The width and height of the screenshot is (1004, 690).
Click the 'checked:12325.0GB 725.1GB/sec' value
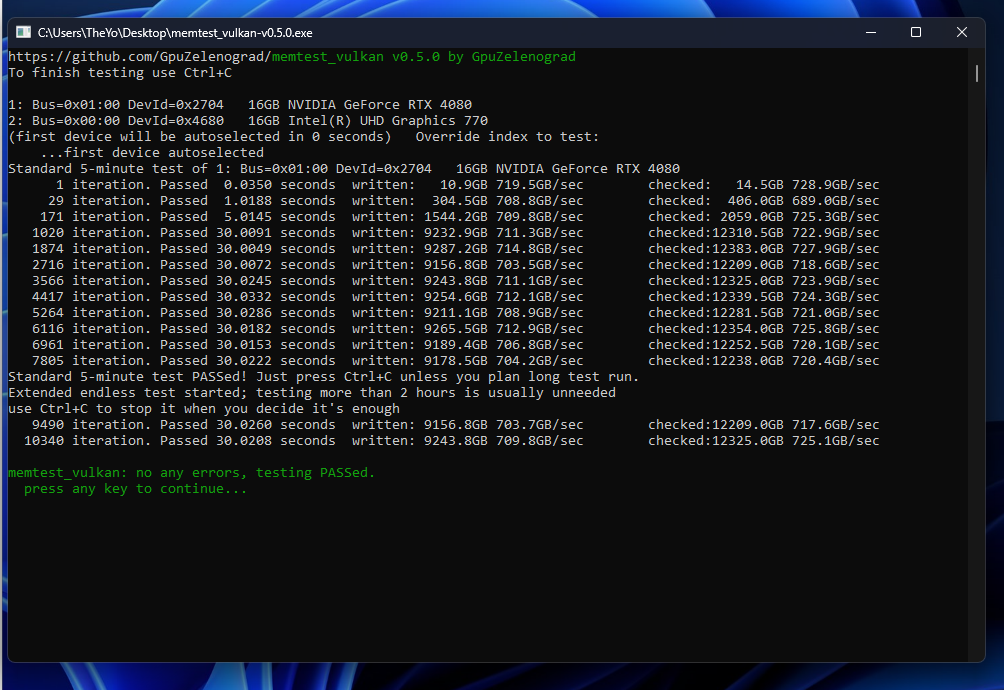click(x=764, y=440)
